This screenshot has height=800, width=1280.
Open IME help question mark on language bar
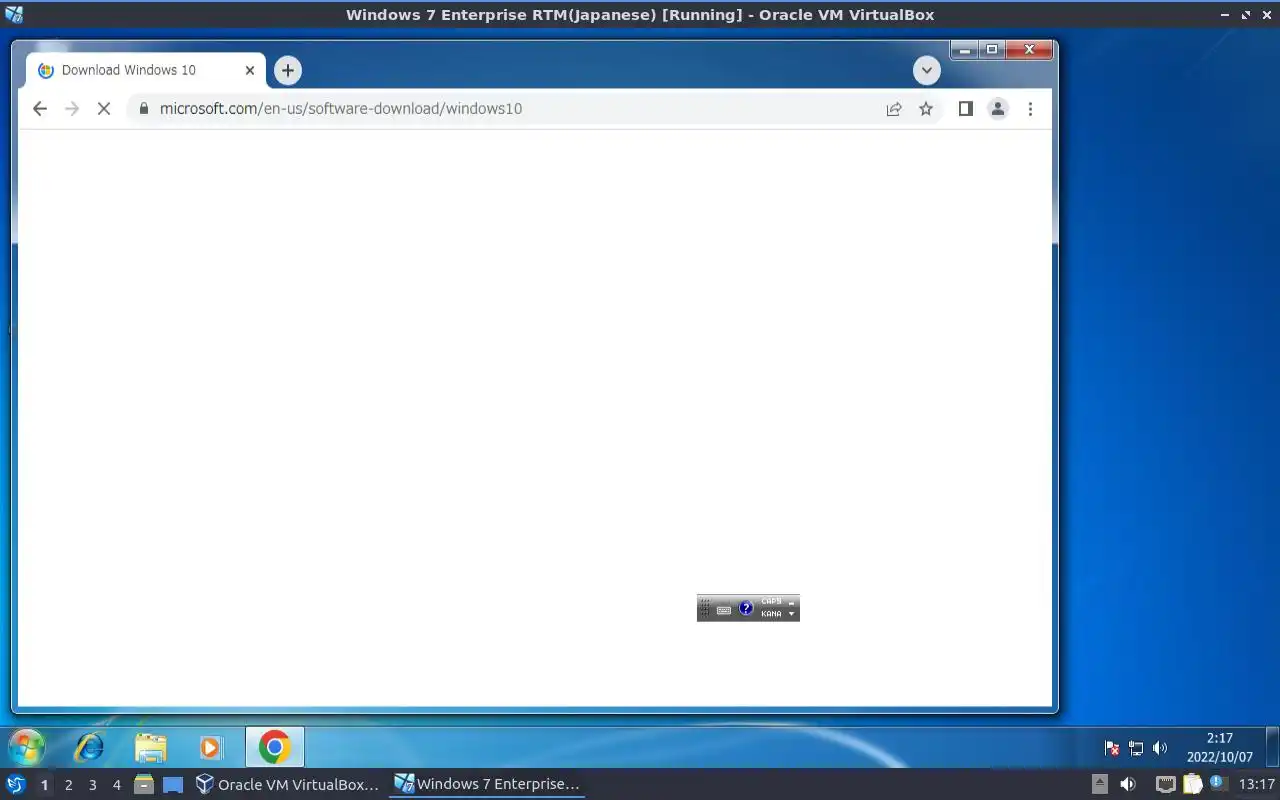point(746,608)
